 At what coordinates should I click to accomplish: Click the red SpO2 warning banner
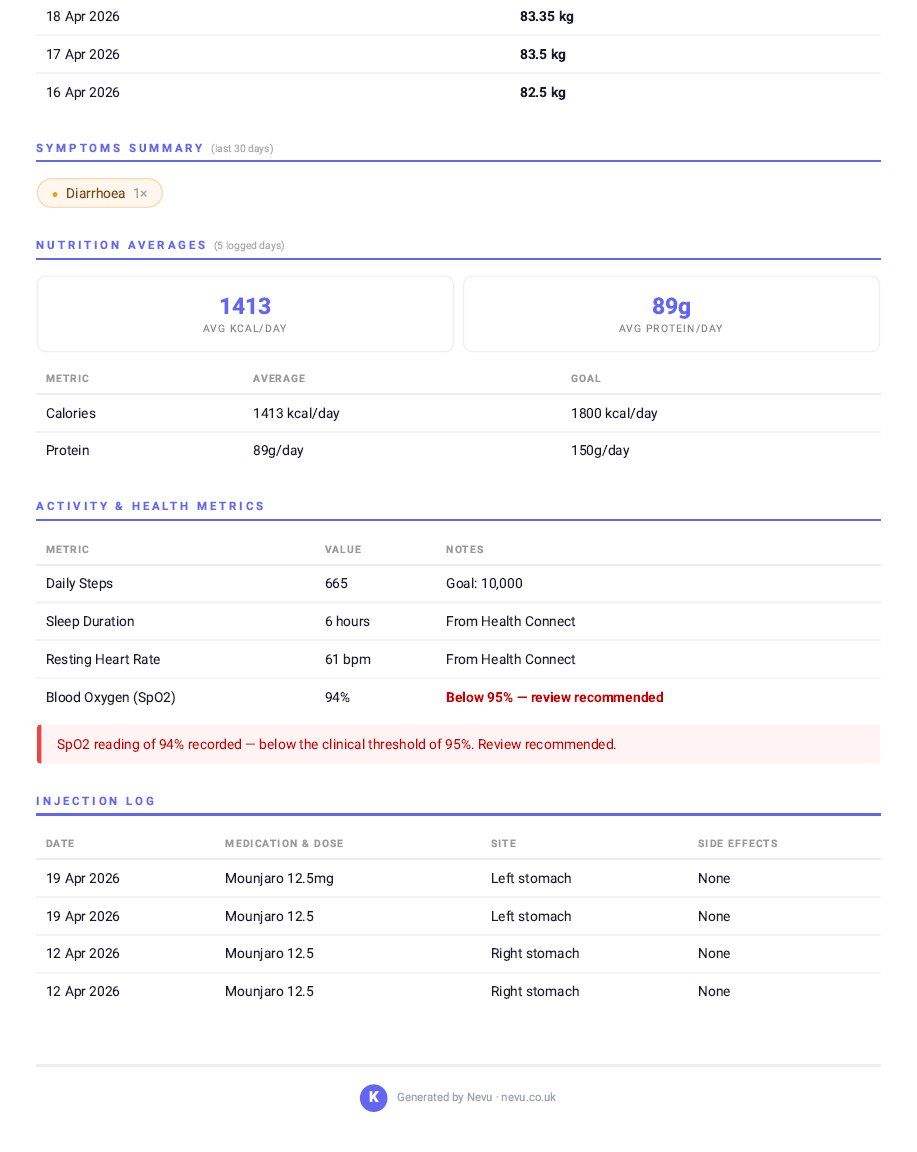point(458,744)
